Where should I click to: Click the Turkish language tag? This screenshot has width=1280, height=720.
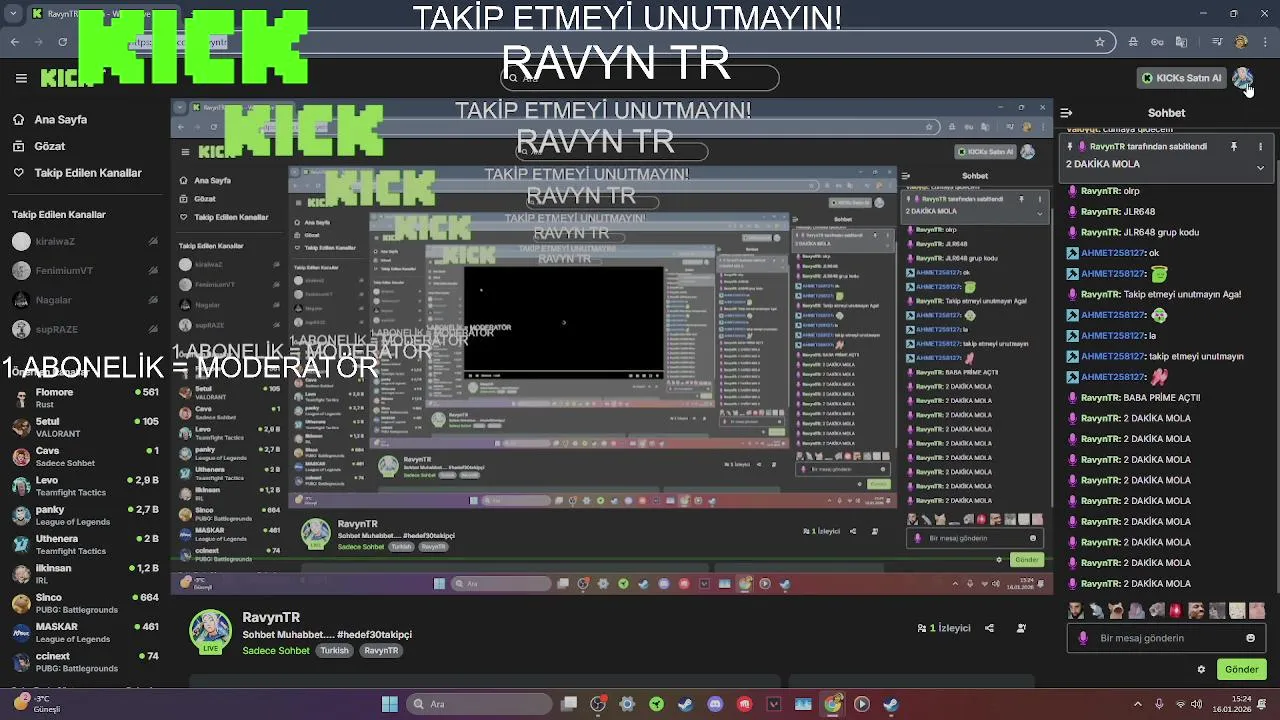pyautogui.click(x=334, y=651)
